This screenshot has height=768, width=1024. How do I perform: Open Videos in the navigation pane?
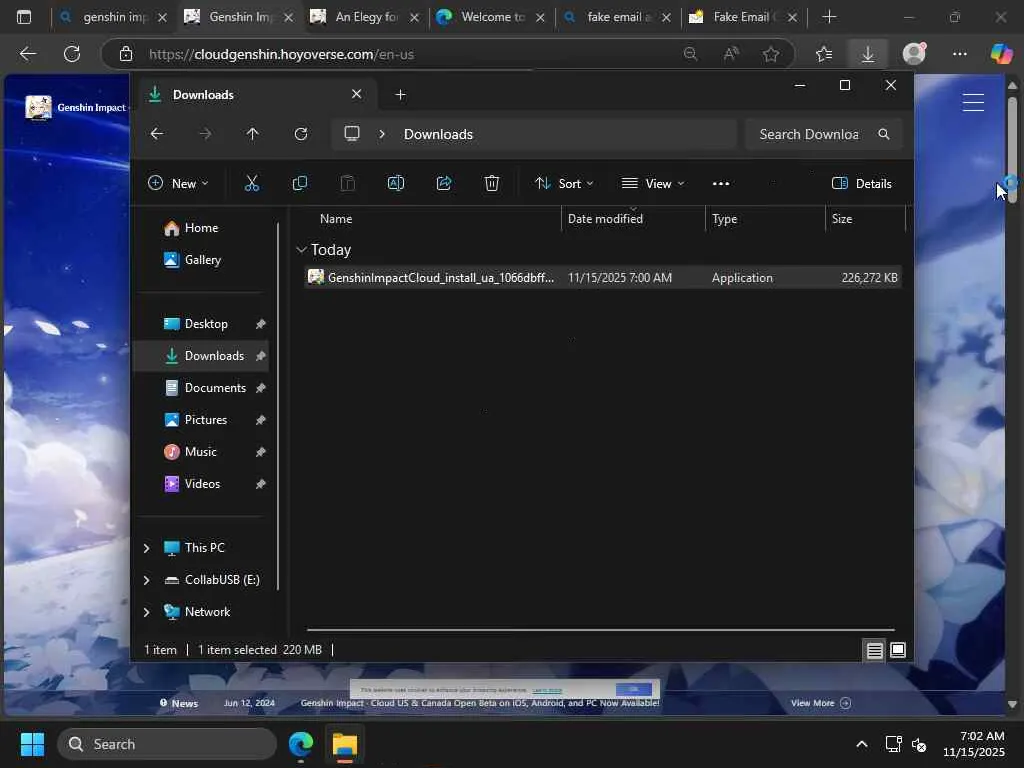[x=192, y=484]
